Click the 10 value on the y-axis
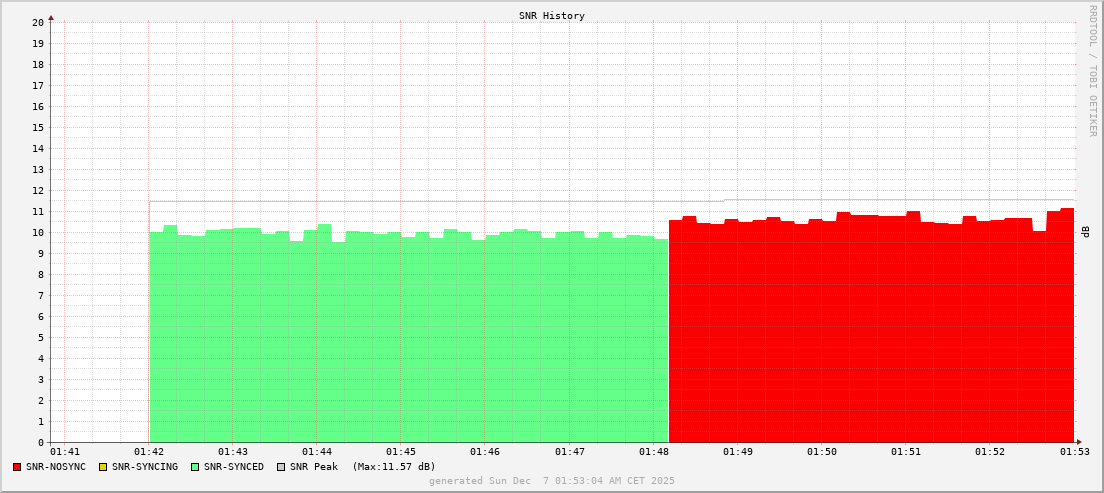The height and width of the screenshot is (493, 1104). [38, 232]
